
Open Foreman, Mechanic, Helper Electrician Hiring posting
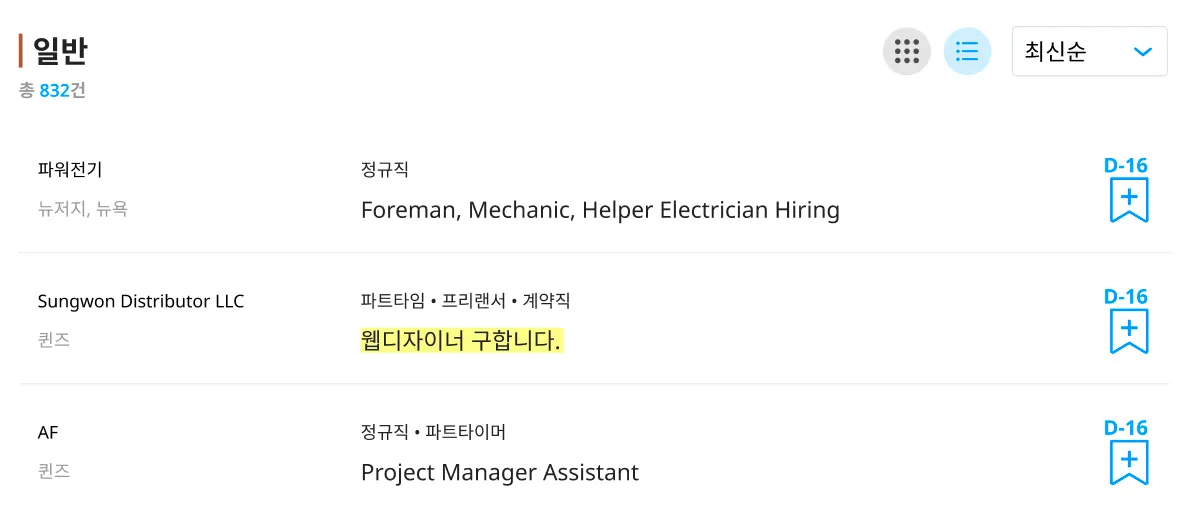pyautogui.click(x=599, y=210)
